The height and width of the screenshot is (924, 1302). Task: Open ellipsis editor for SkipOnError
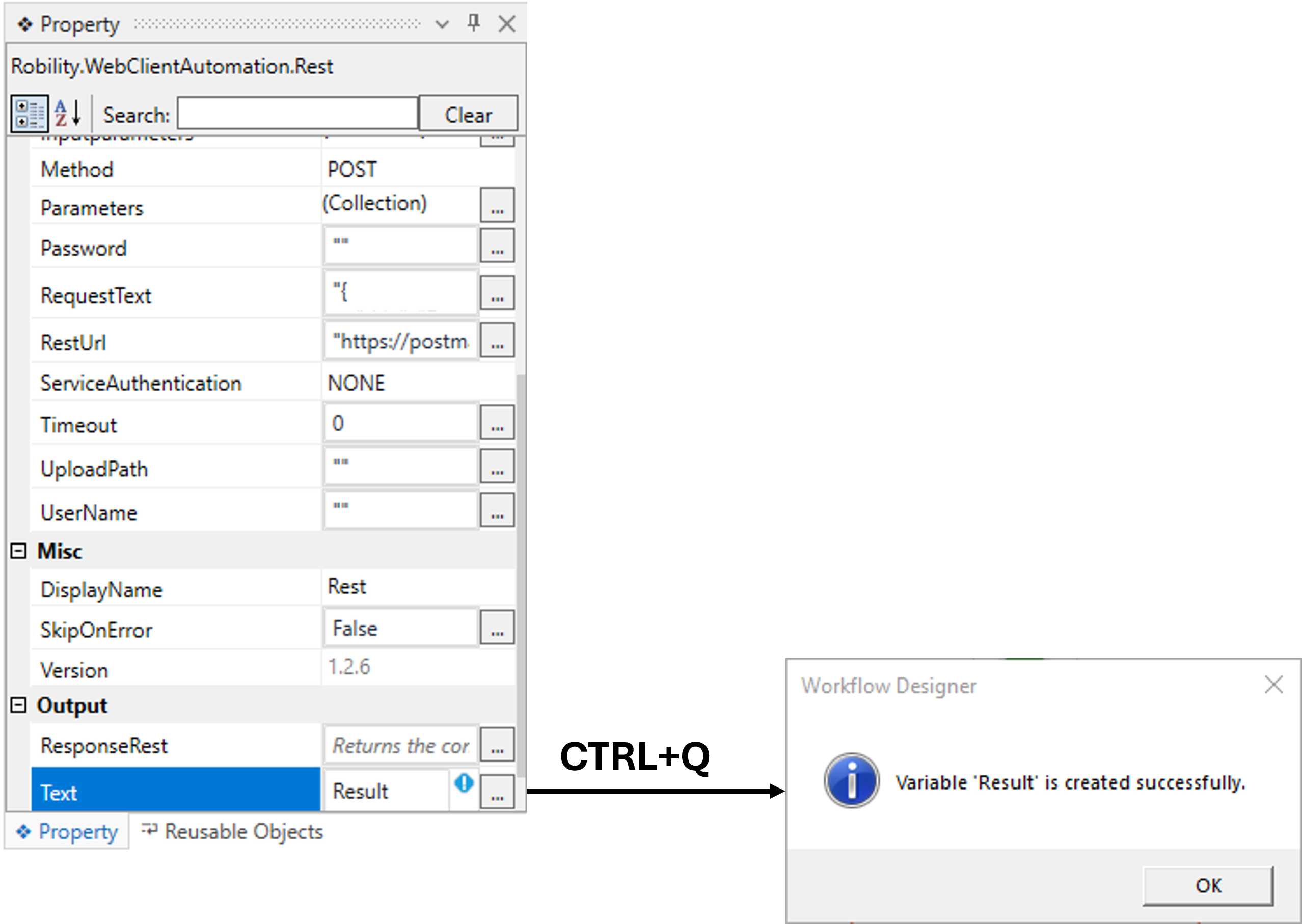[497, 628]
